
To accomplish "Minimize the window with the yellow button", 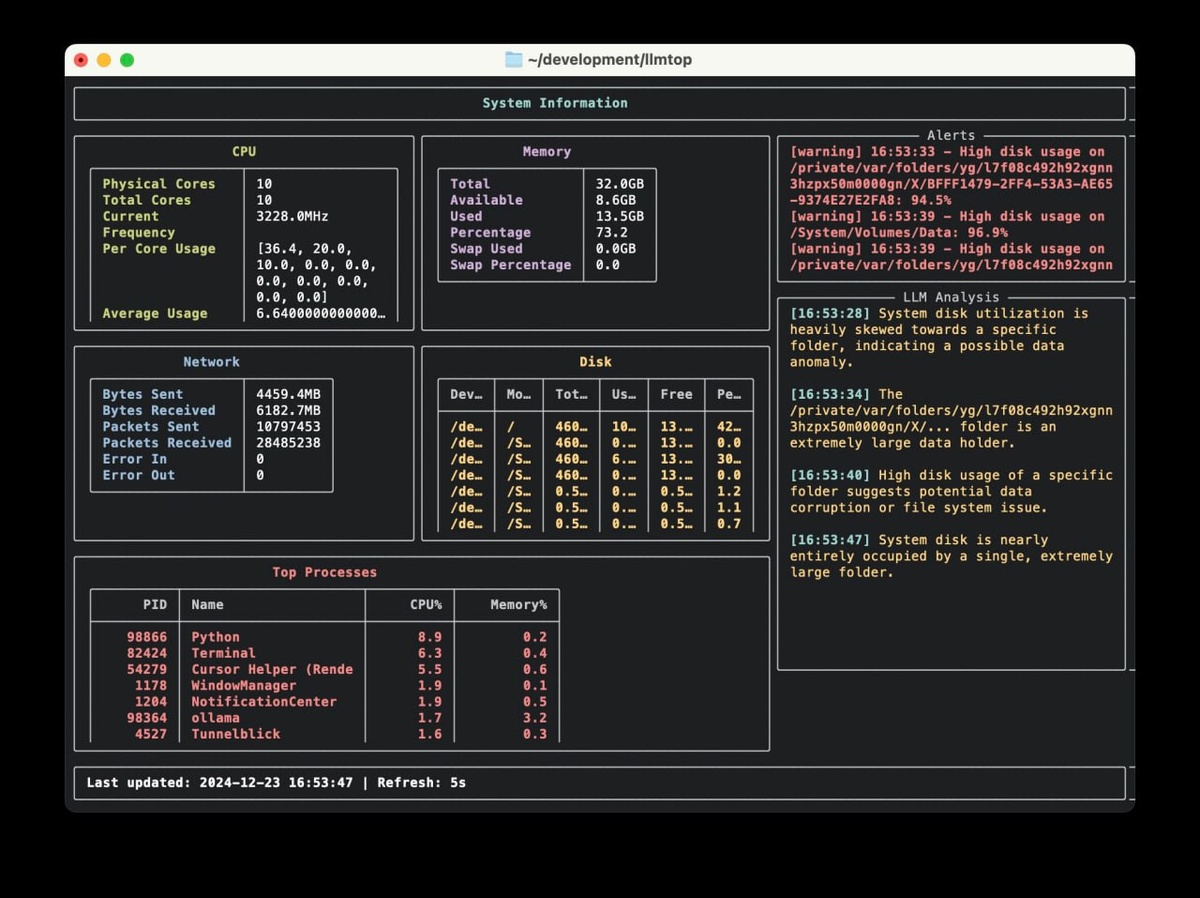I will tap(104, 60).
